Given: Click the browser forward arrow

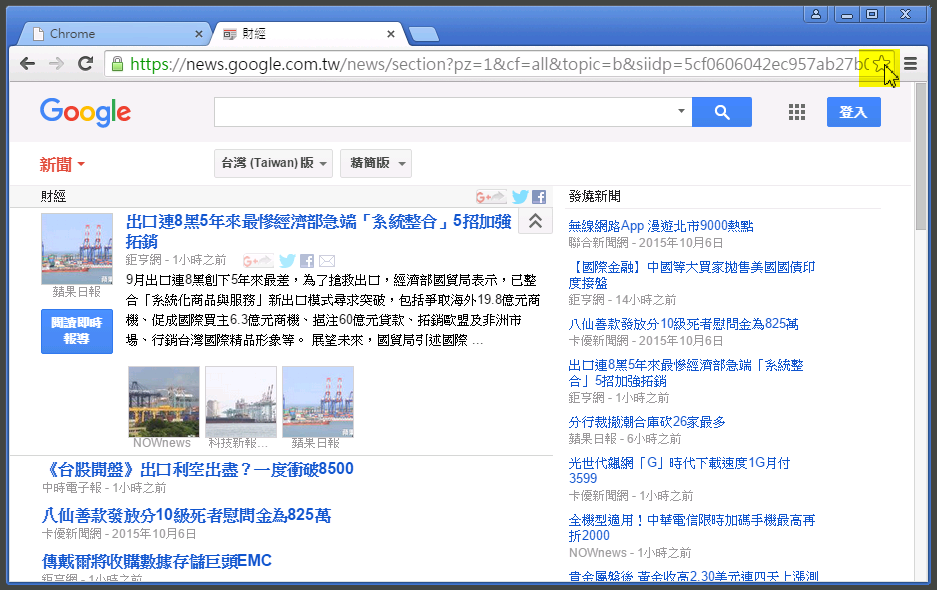Looking at the screenshot, I should 56,63.
